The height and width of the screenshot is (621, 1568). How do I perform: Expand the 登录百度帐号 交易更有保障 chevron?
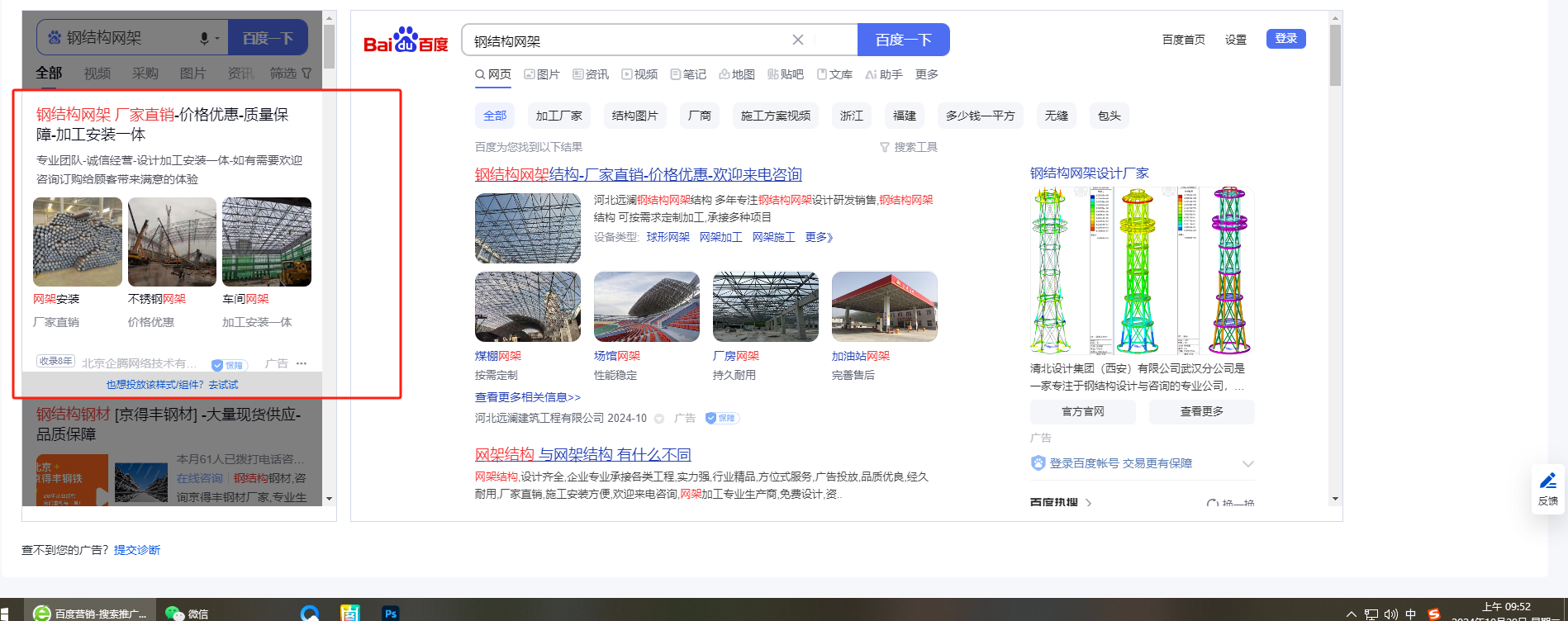pyautogui.click(x=1247, y=463)
